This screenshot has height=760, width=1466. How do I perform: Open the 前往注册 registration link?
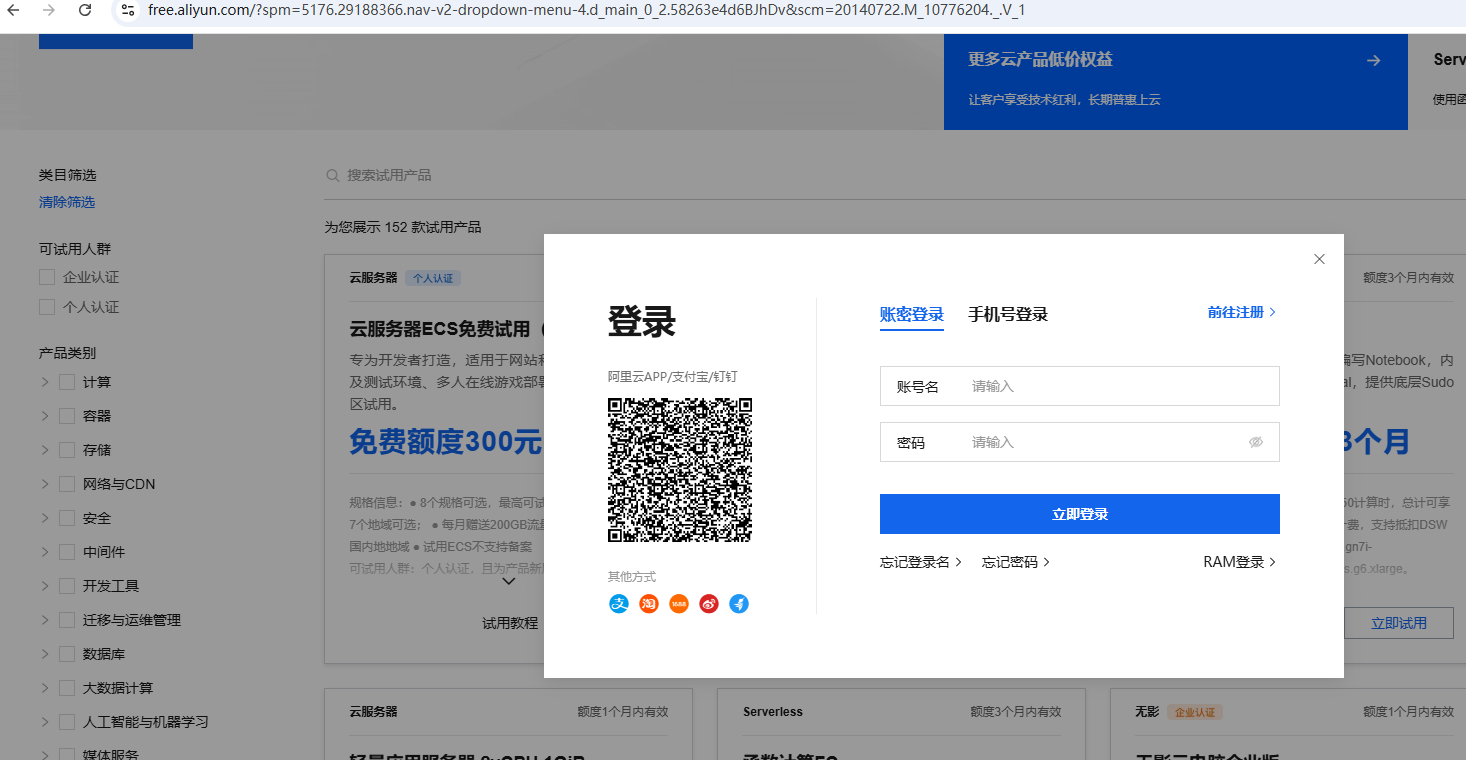click(x=1241, y=312)
